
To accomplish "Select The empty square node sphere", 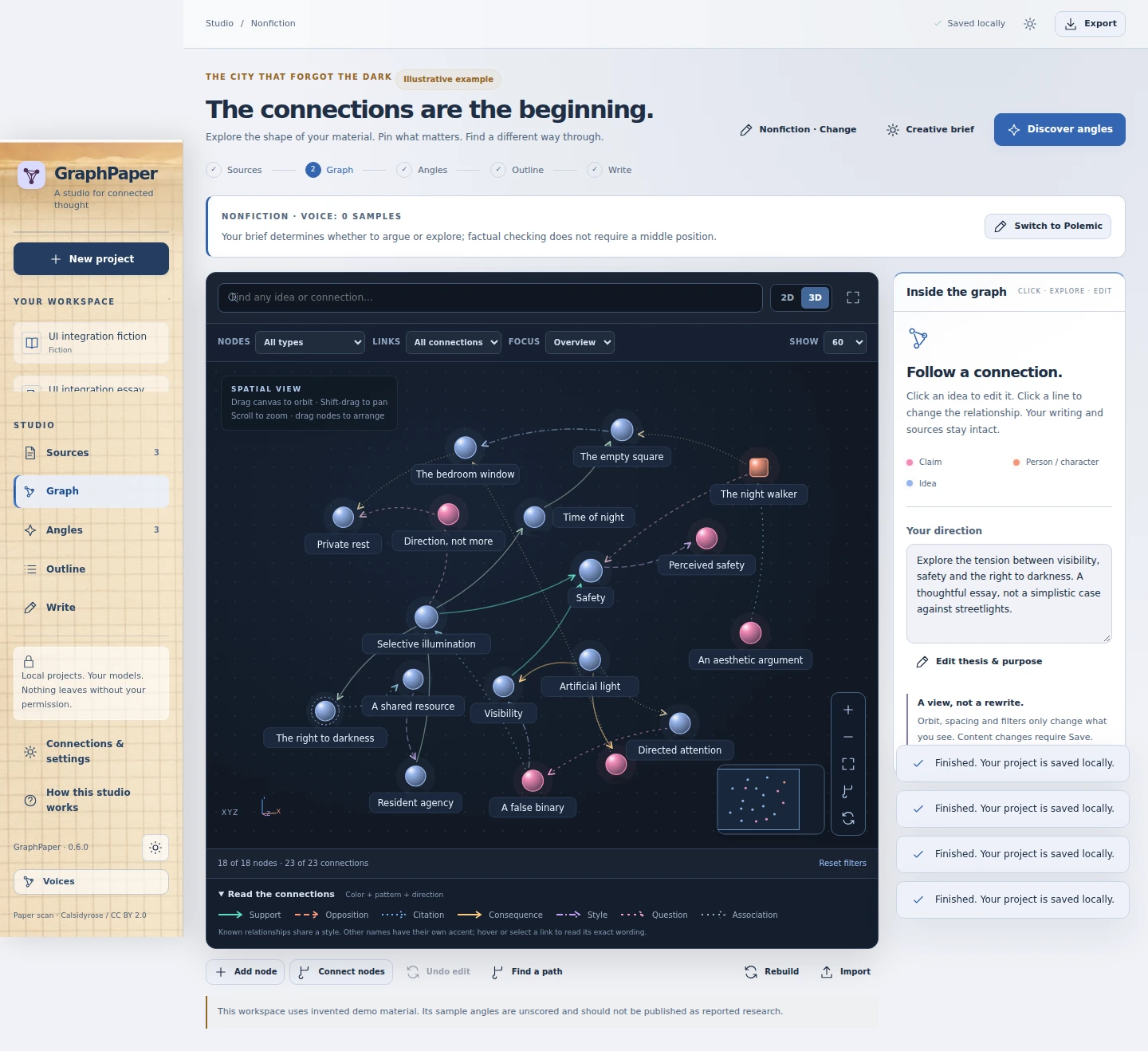I will click(622, 430).
